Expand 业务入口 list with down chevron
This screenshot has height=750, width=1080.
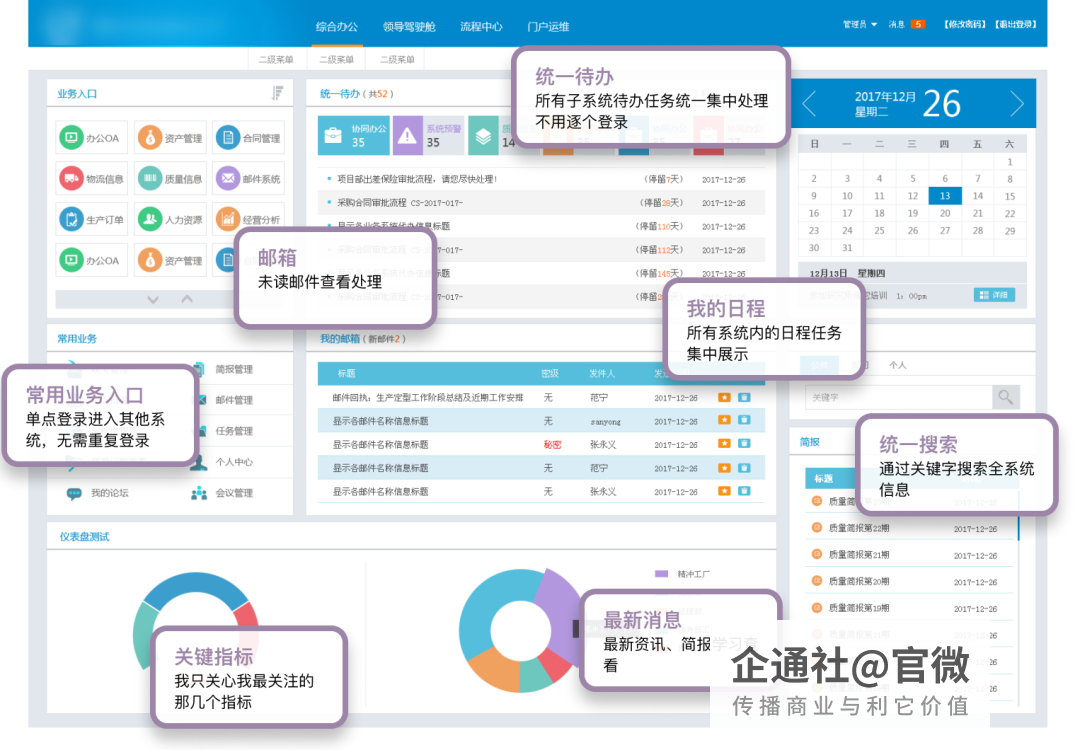[152, 299]
